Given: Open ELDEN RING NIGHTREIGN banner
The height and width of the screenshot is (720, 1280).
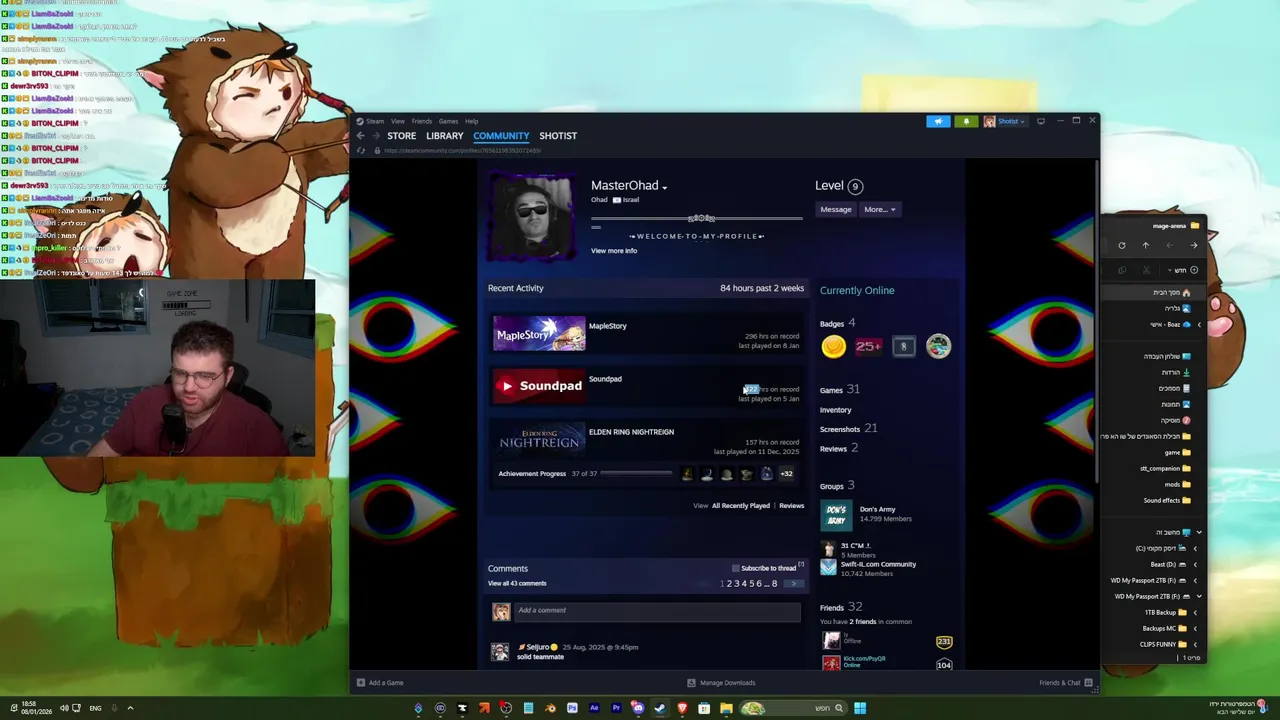Looking at the screenshot, I should coord(539,439).
